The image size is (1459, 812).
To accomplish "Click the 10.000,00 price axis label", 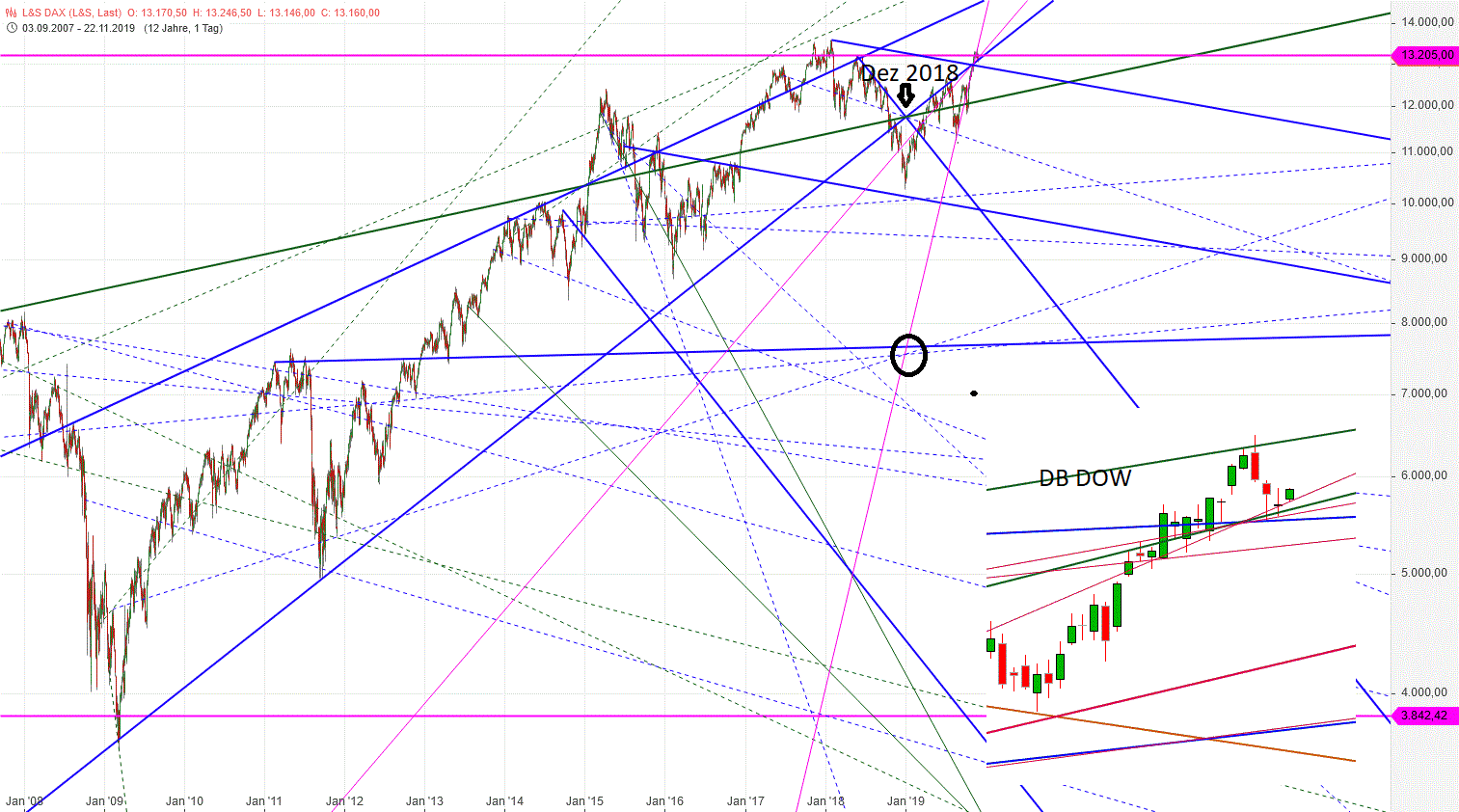I will (1427, 203).
